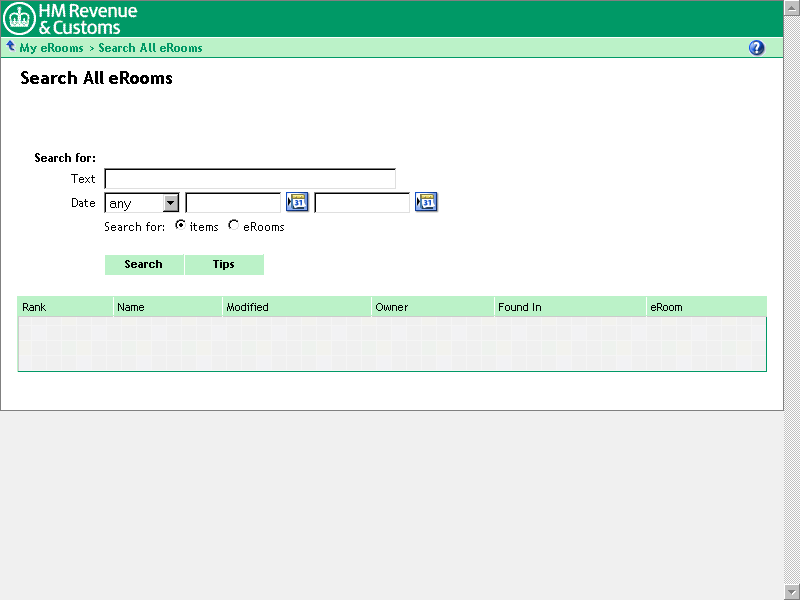
Task: Select the 'items' radio button
Action: (x=180, y=226)
